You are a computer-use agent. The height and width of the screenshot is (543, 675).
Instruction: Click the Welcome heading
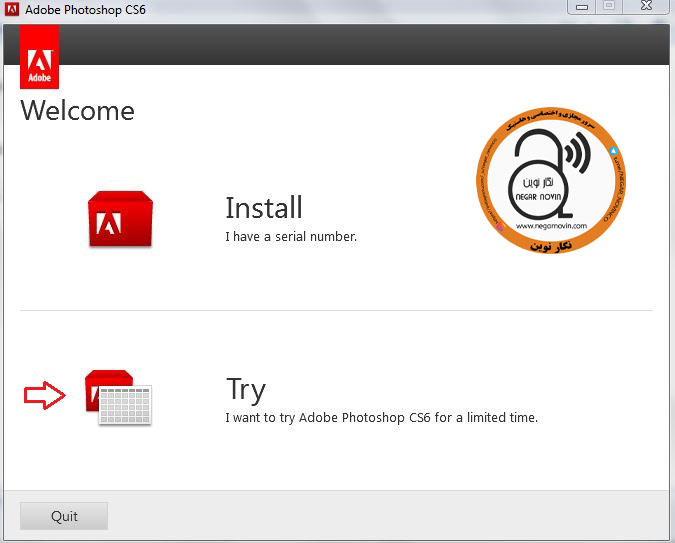[x=77, y=111]
